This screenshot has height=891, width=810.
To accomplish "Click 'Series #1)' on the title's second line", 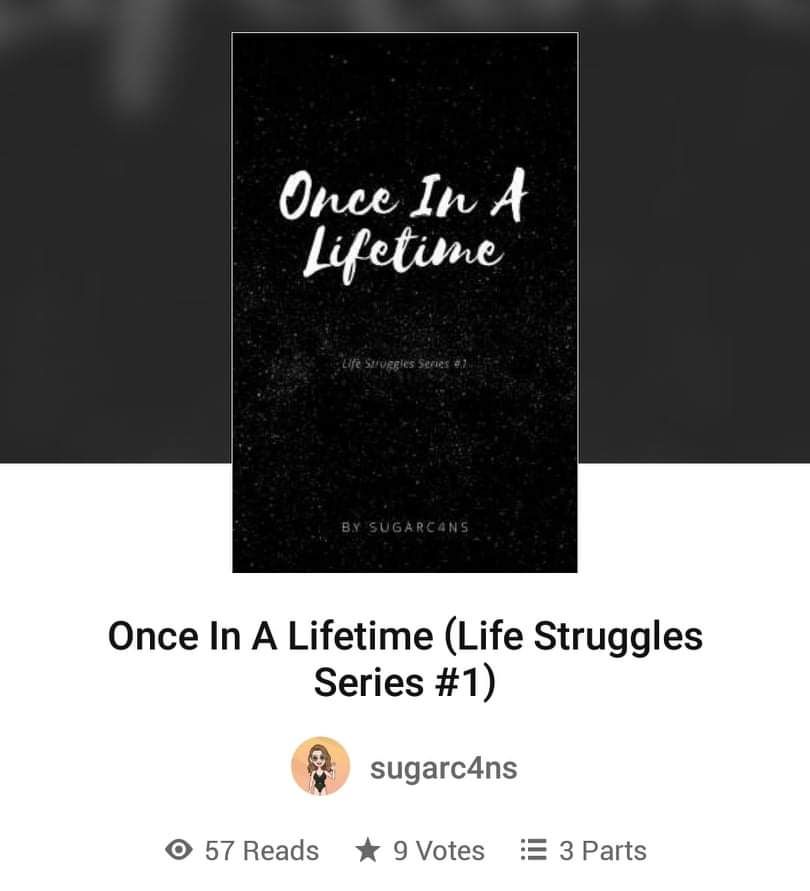I will [x=405, y=682].
